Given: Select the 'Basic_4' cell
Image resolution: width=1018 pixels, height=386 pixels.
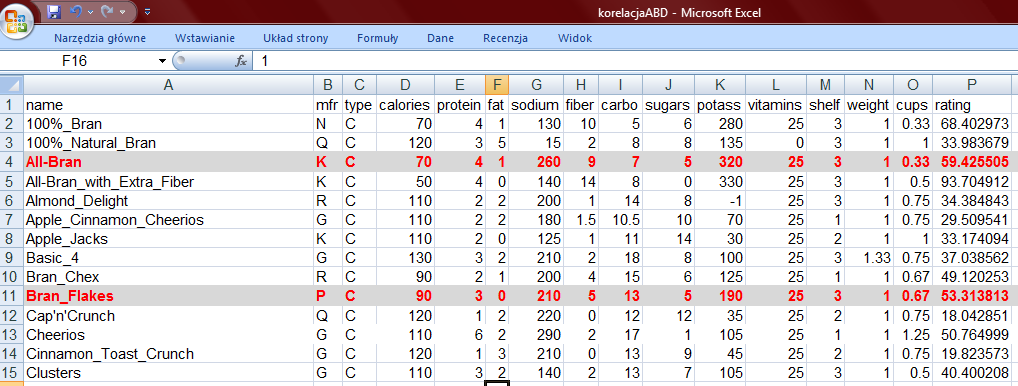Looking at the screenshot, I should pos(168,258).
